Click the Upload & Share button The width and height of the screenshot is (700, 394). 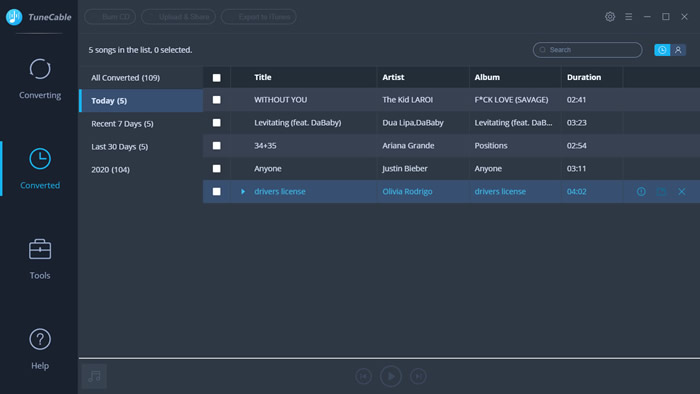(x=179, y=17)
